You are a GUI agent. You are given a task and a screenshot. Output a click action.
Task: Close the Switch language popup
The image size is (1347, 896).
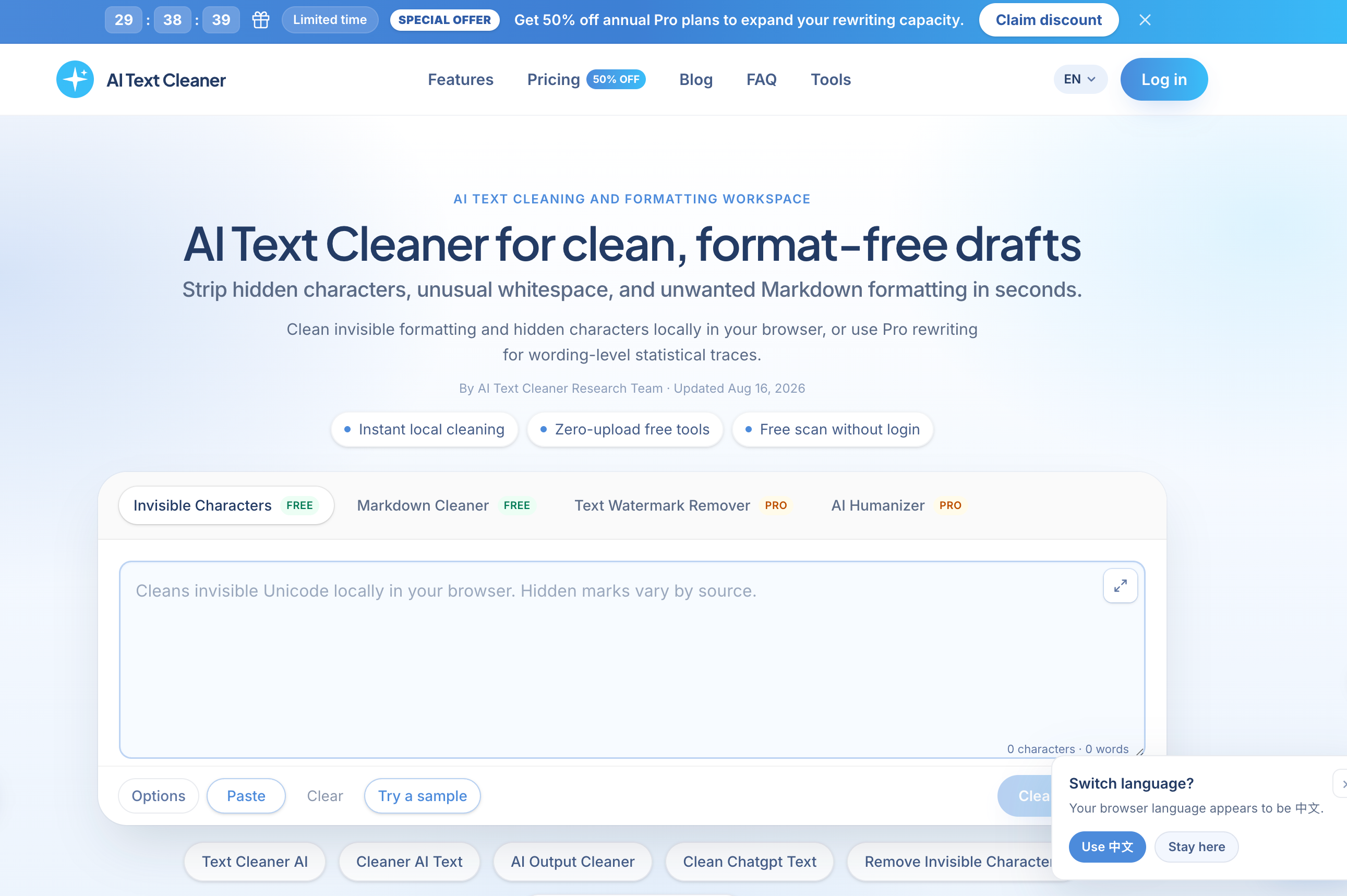[x=1341, y=783]
